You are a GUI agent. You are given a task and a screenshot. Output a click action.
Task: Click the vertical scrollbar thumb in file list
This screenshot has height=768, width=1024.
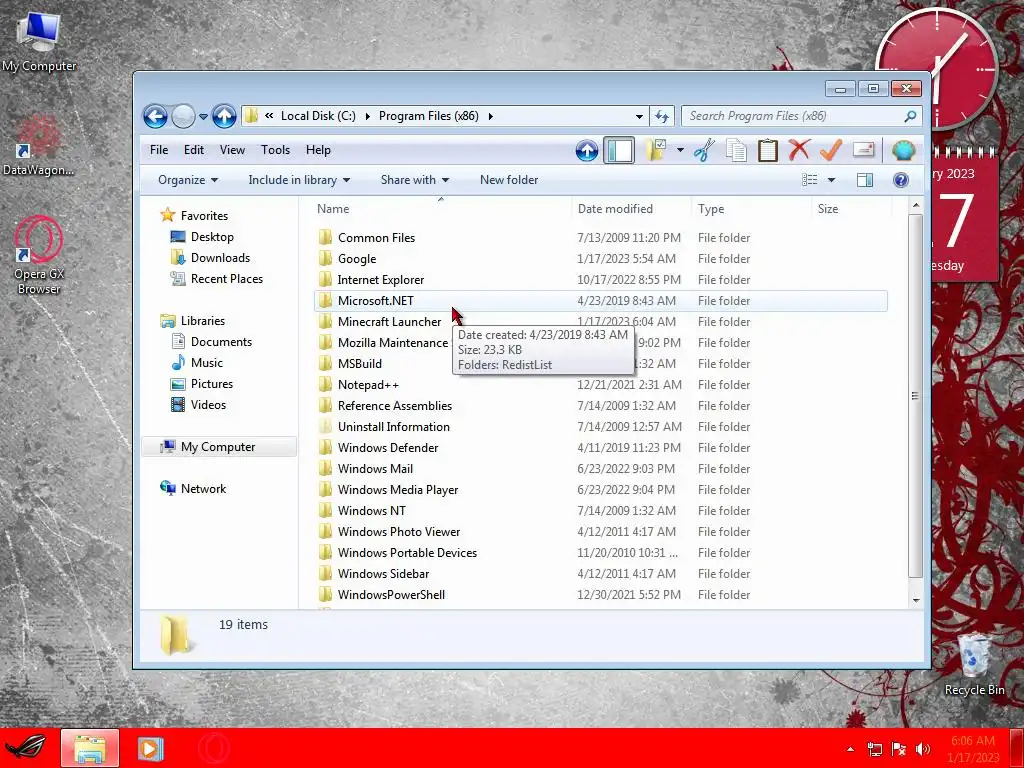[x=915, y=396]
